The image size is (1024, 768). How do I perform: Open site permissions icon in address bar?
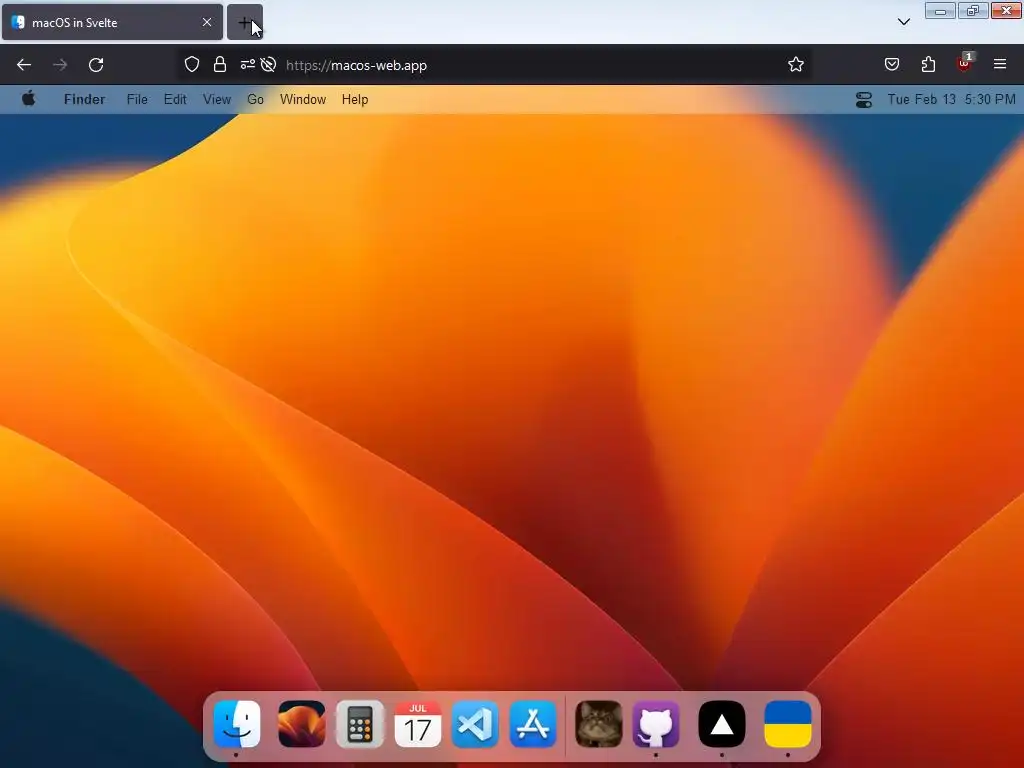(x=248, y=64)
